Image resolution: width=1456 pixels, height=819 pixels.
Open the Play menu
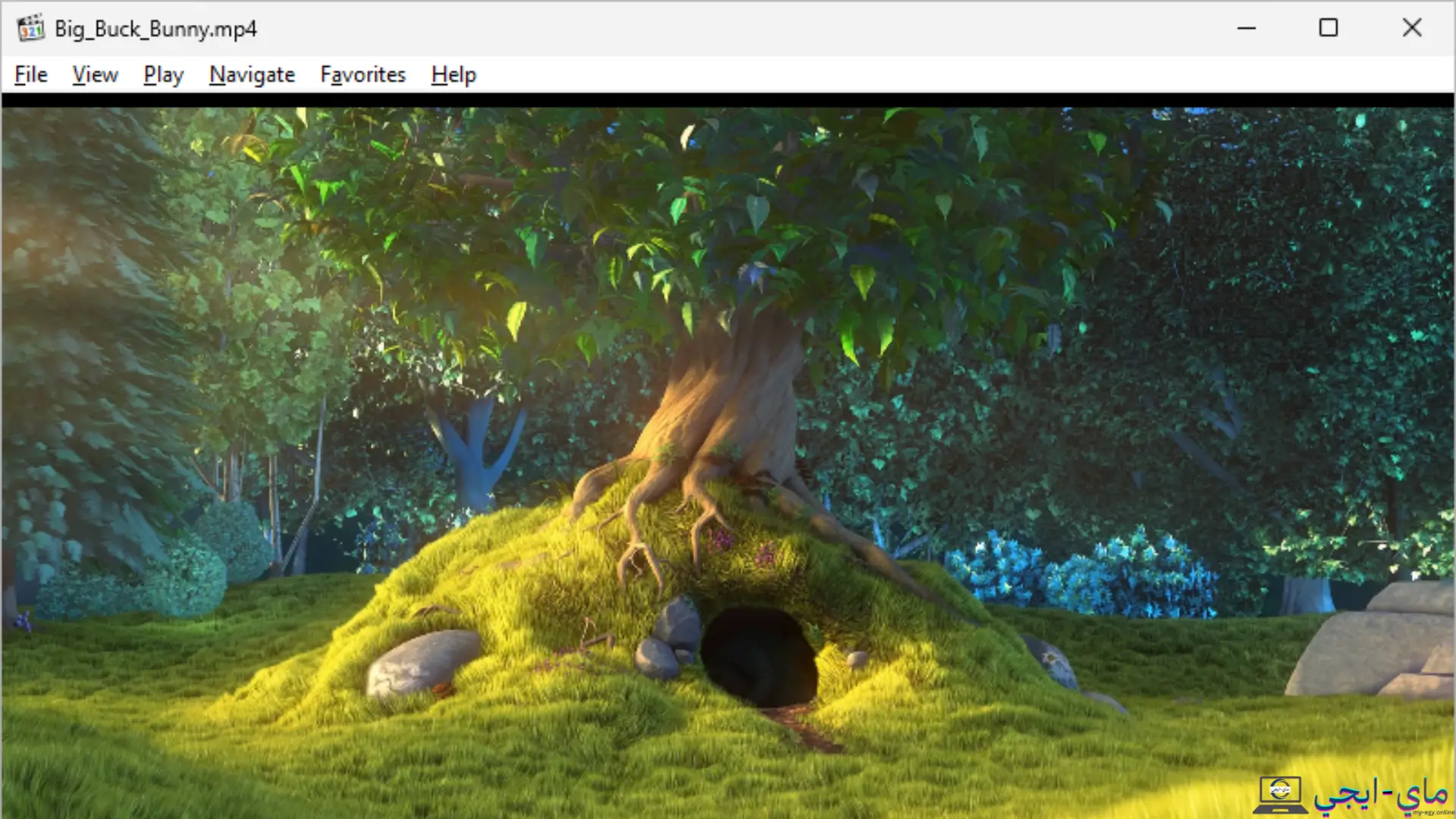(x=163, y=74)
